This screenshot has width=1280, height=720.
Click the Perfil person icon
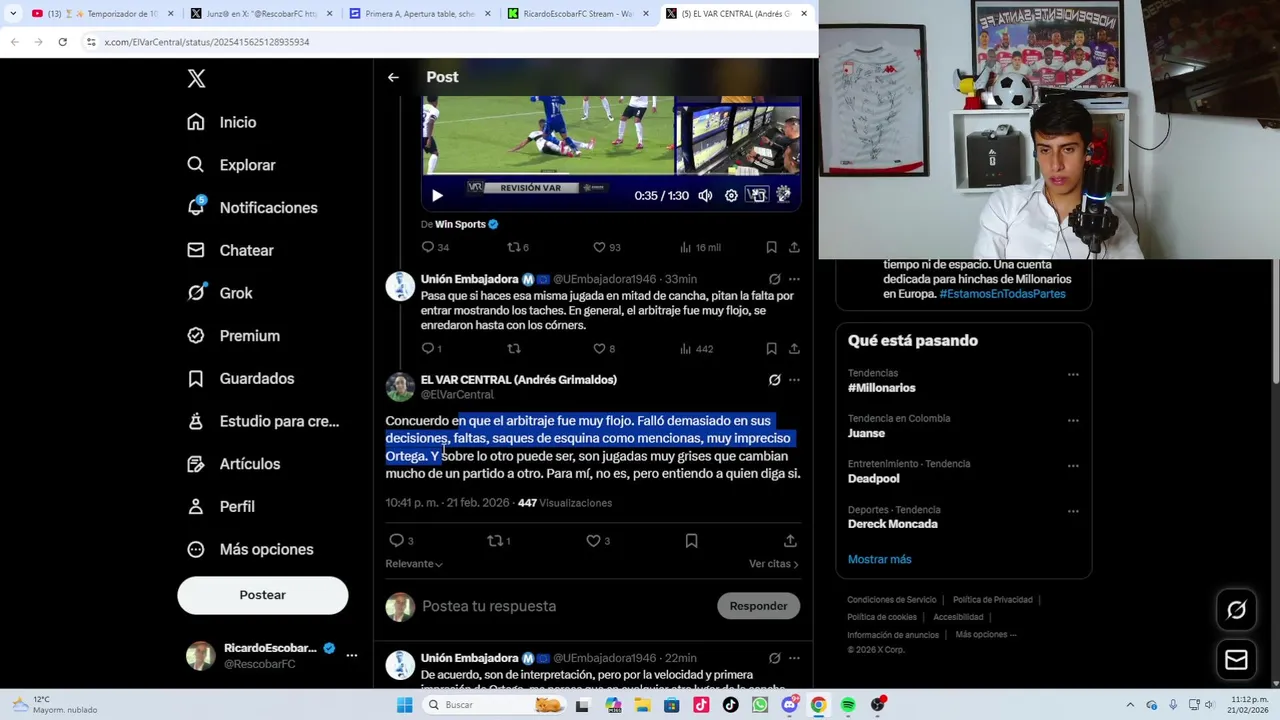(196, 506)
